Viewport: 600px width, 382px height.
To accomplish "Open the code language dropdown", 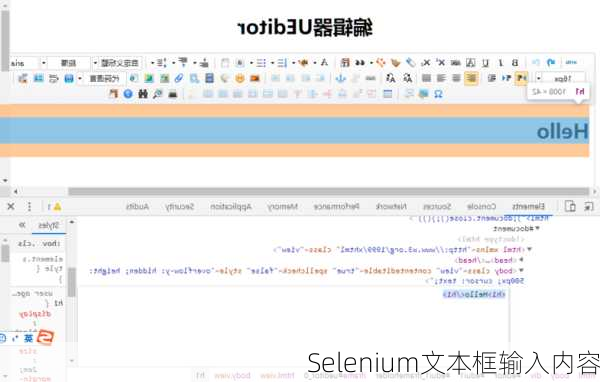I will pos(101,78).
